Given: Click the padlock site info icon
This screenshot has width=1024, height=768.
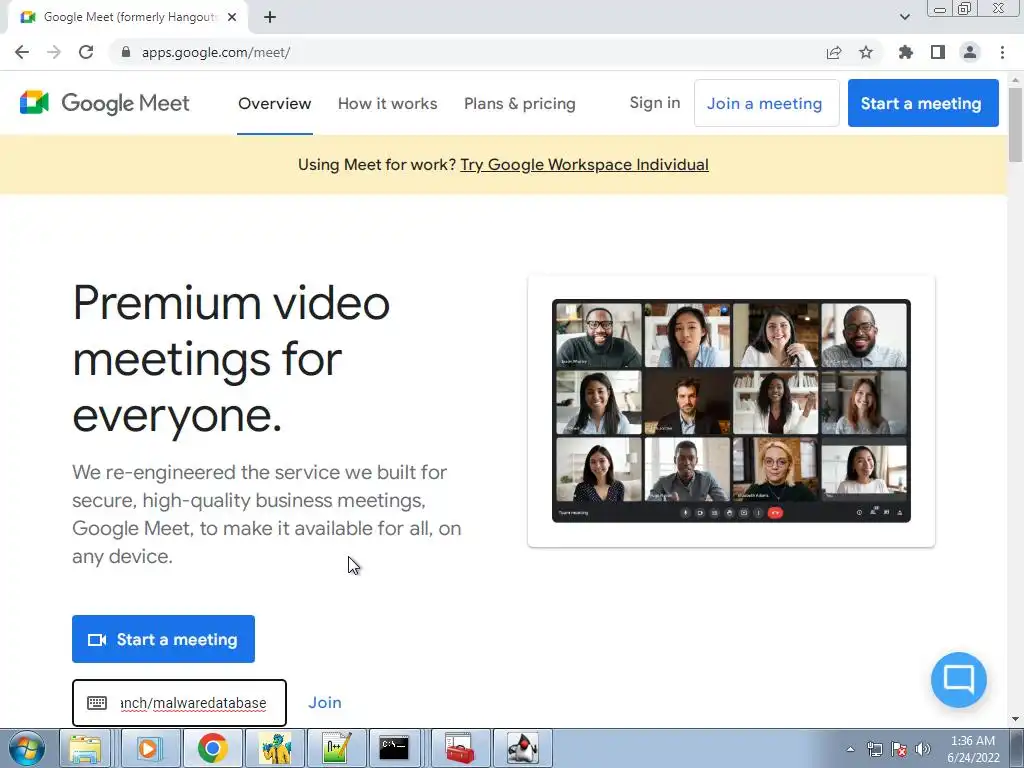Looking at the screenshot, I should coord(126,52).
